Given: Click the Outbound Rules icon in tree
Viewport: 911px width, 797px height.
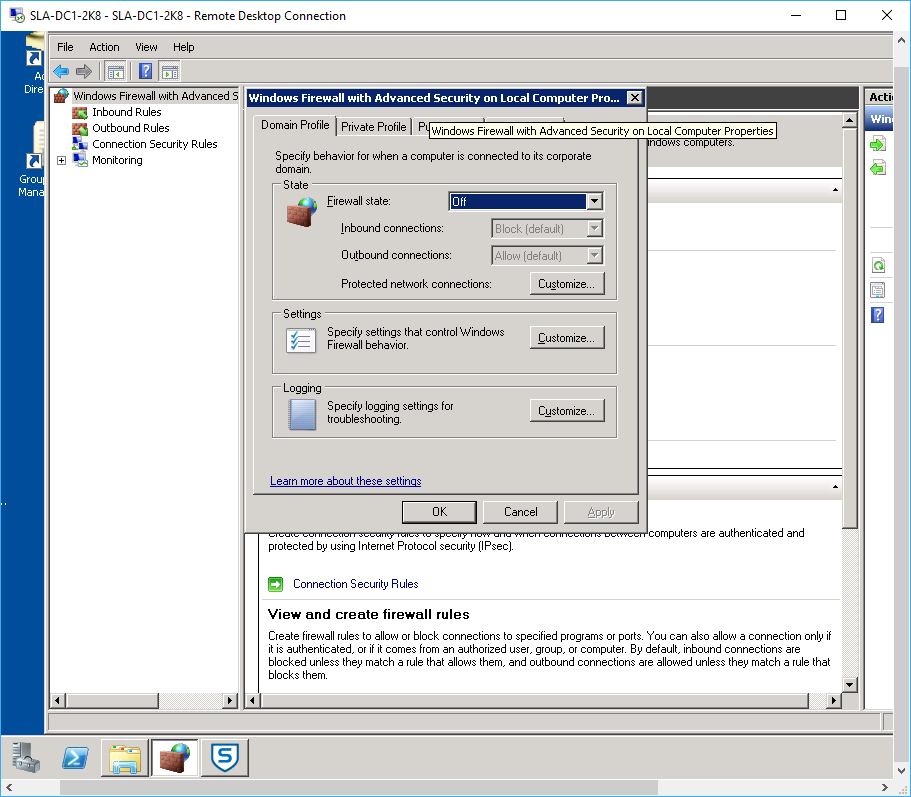Looking at the screenshot, I should [80, 128].
